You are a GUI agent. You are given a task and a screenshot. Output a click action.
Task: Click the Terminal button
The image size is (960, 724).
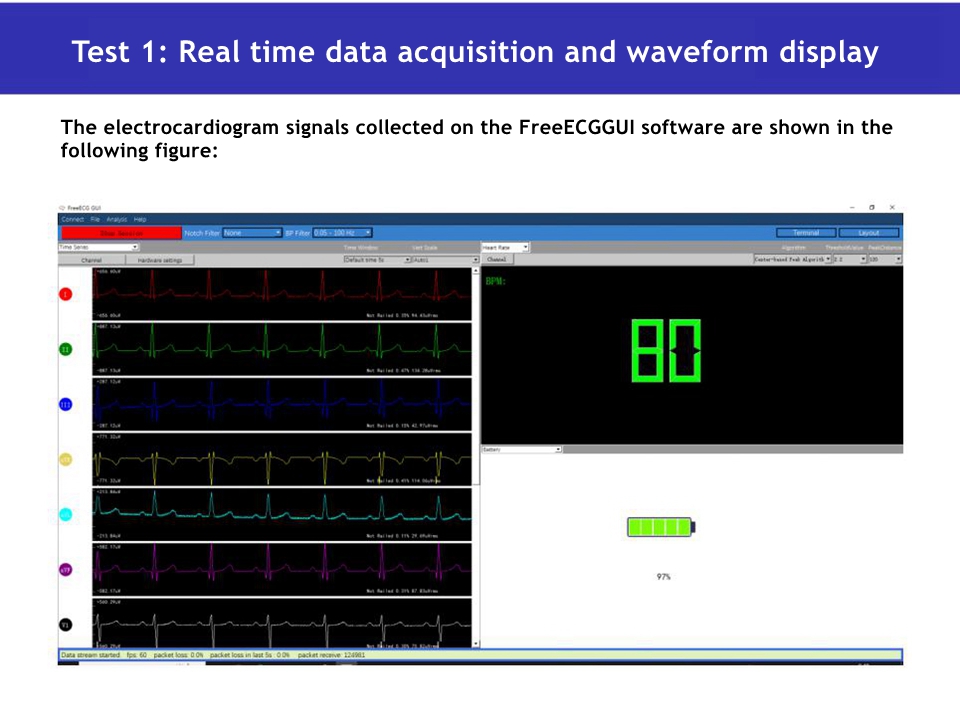(806, 233)
